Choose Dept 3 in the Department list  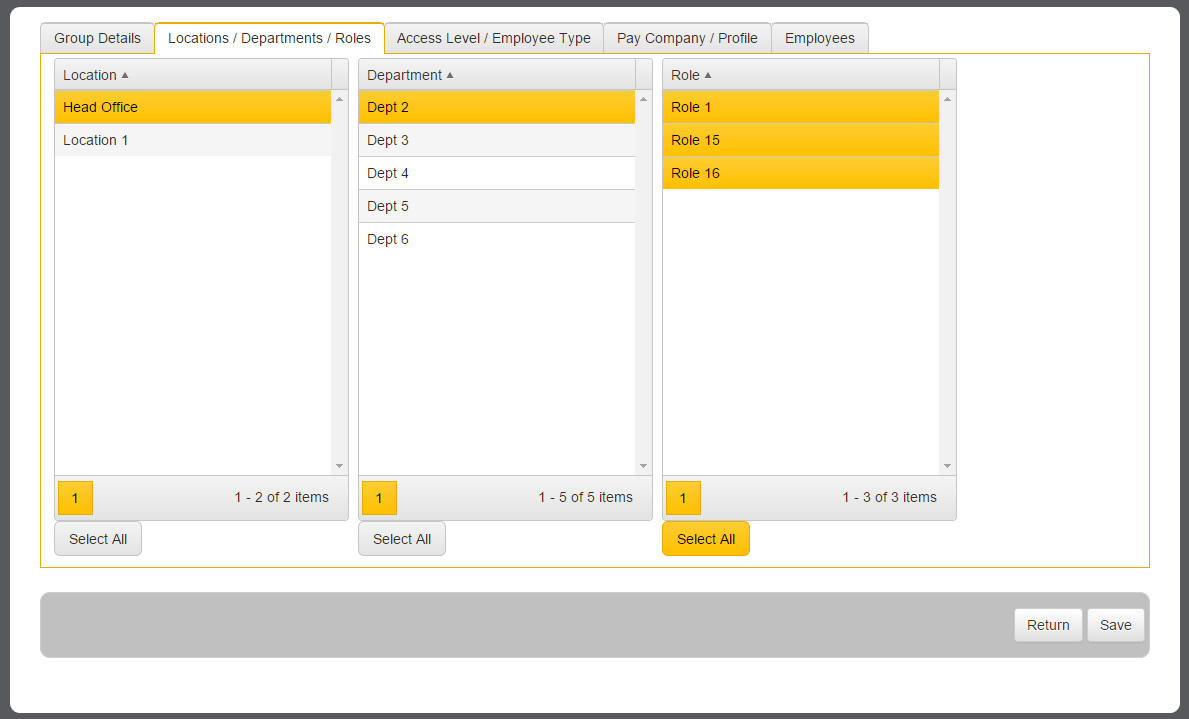[x=497, y=140]
